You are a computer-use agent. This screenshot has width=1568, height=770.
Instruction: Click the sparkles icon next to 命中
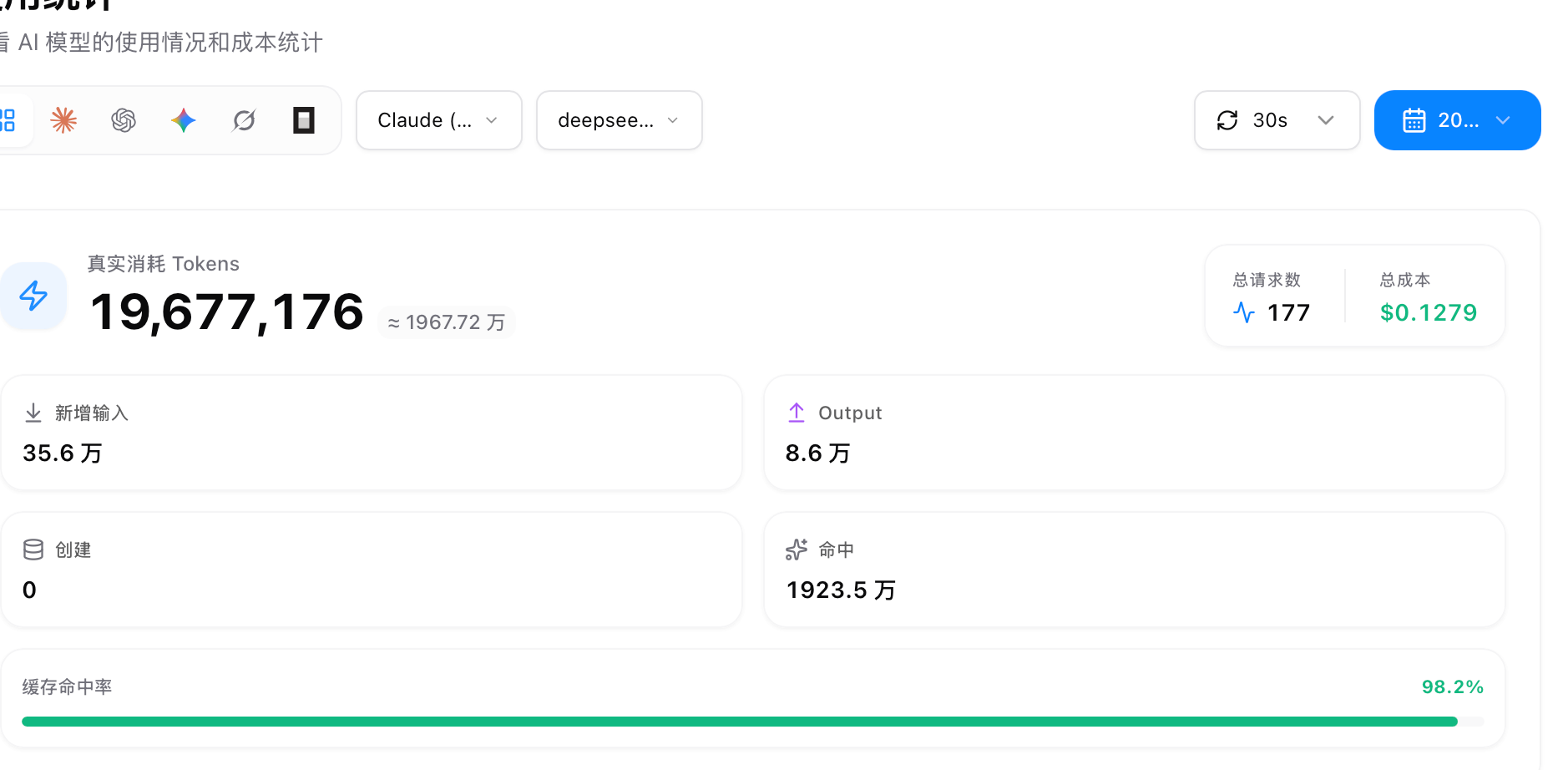coord(797,550)
